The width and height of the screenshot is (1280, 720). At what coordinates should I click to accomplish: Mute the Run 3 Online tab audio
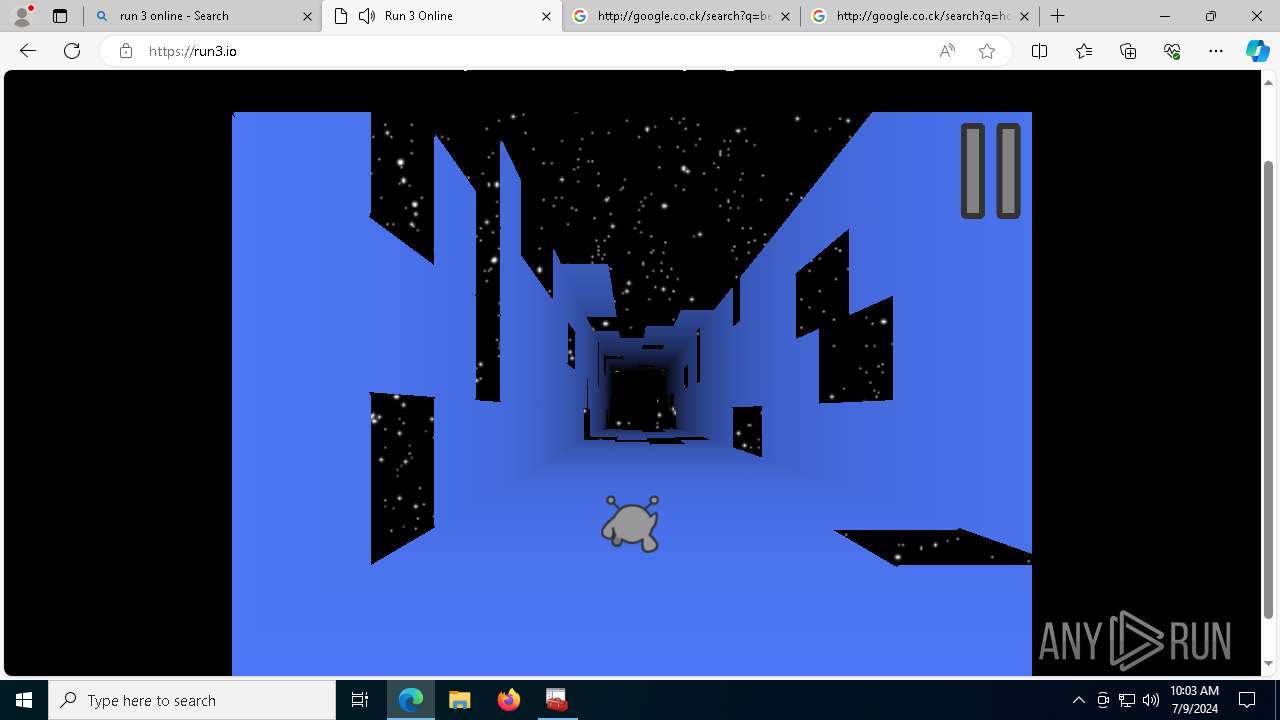tap(367, 16)
